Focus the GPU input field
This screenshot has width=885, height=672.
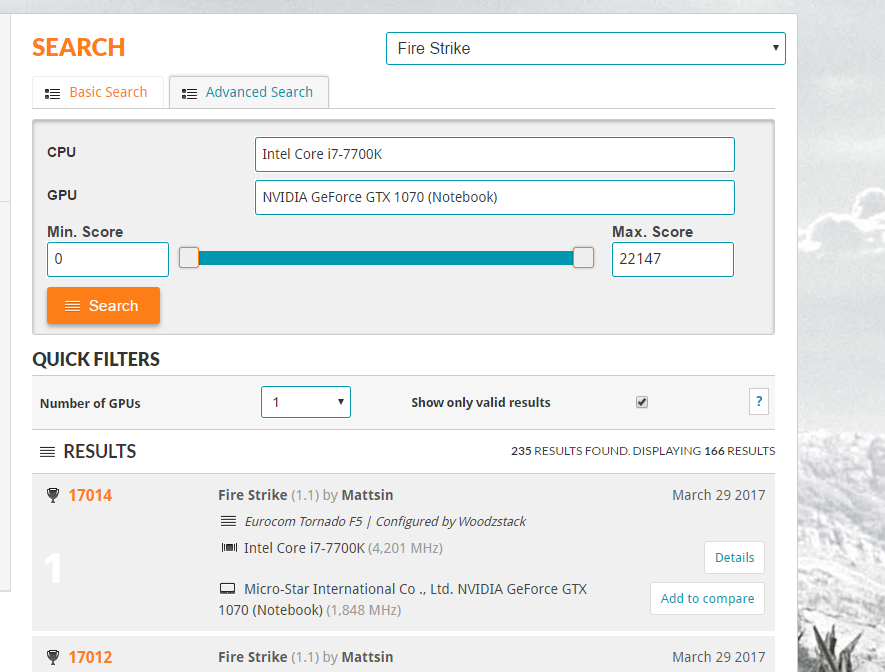click(494, 197)
